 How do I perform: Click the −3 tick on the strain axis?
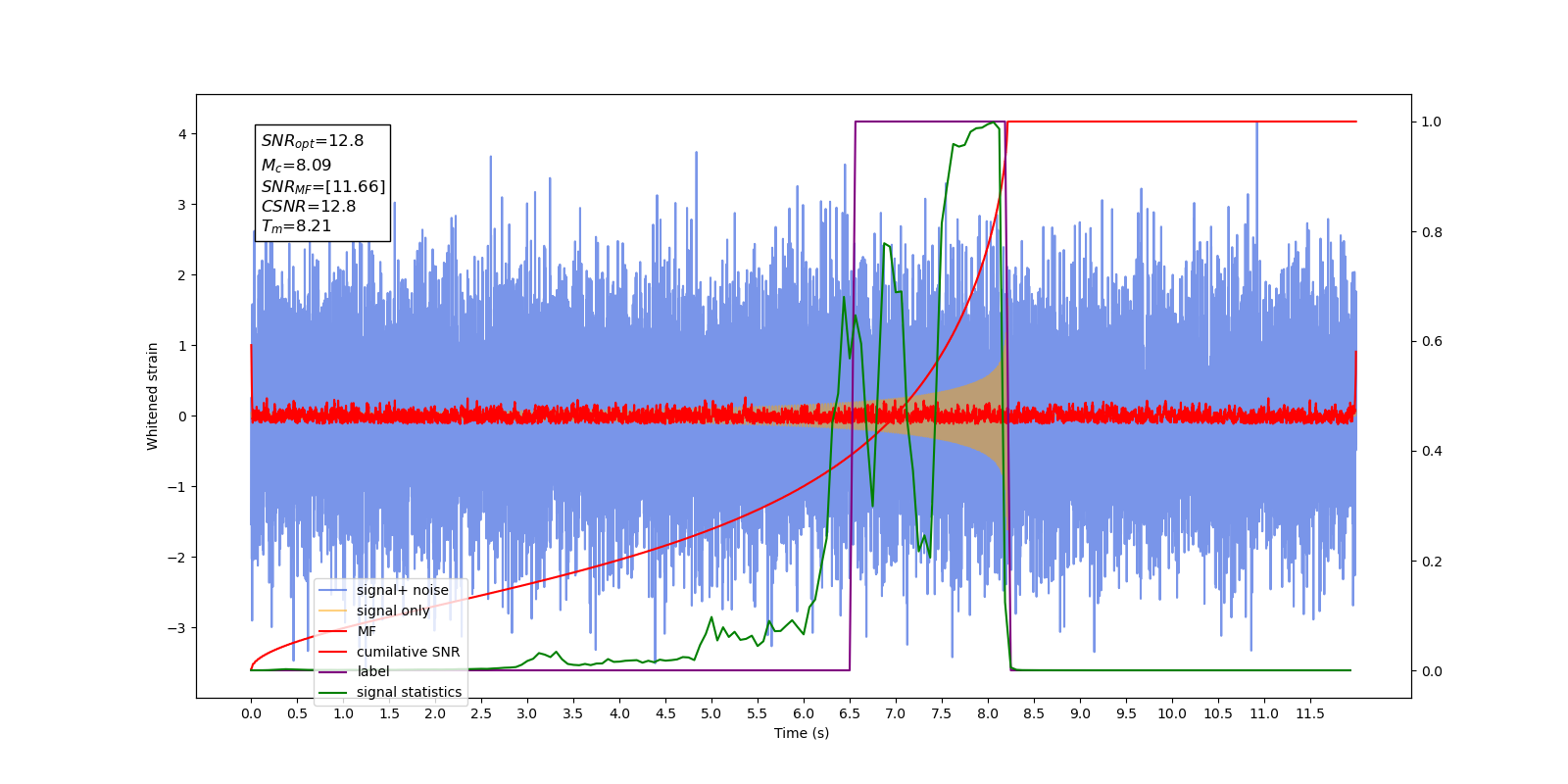tap(176, 628)
